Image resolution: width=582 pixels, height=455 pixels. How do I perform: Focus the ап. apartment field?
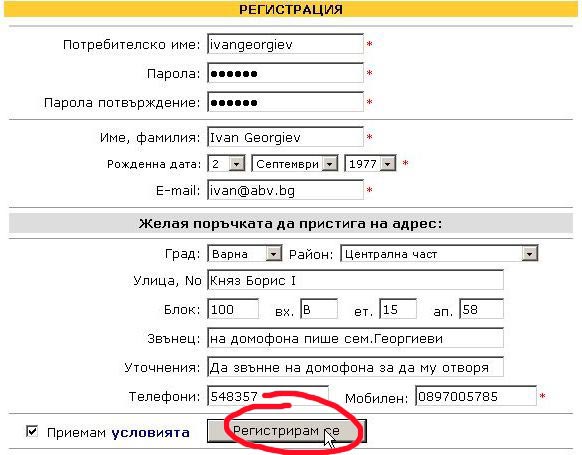[481, 309]
